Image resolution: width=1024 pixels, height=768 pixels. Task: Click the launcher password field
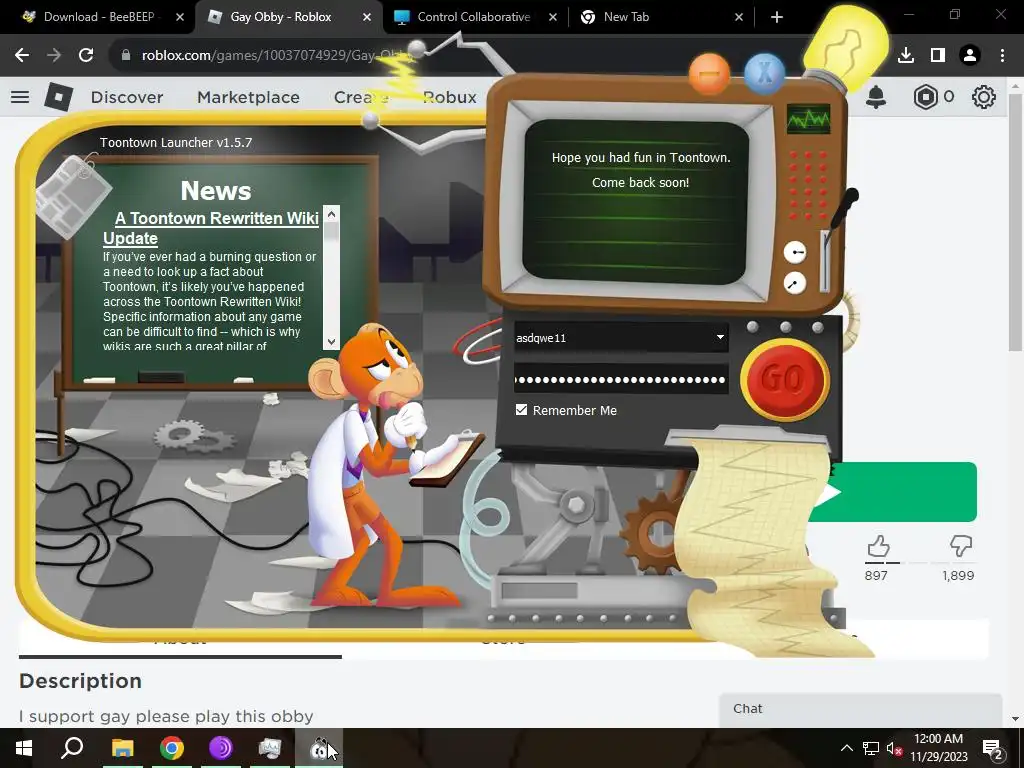coord(620,379)
